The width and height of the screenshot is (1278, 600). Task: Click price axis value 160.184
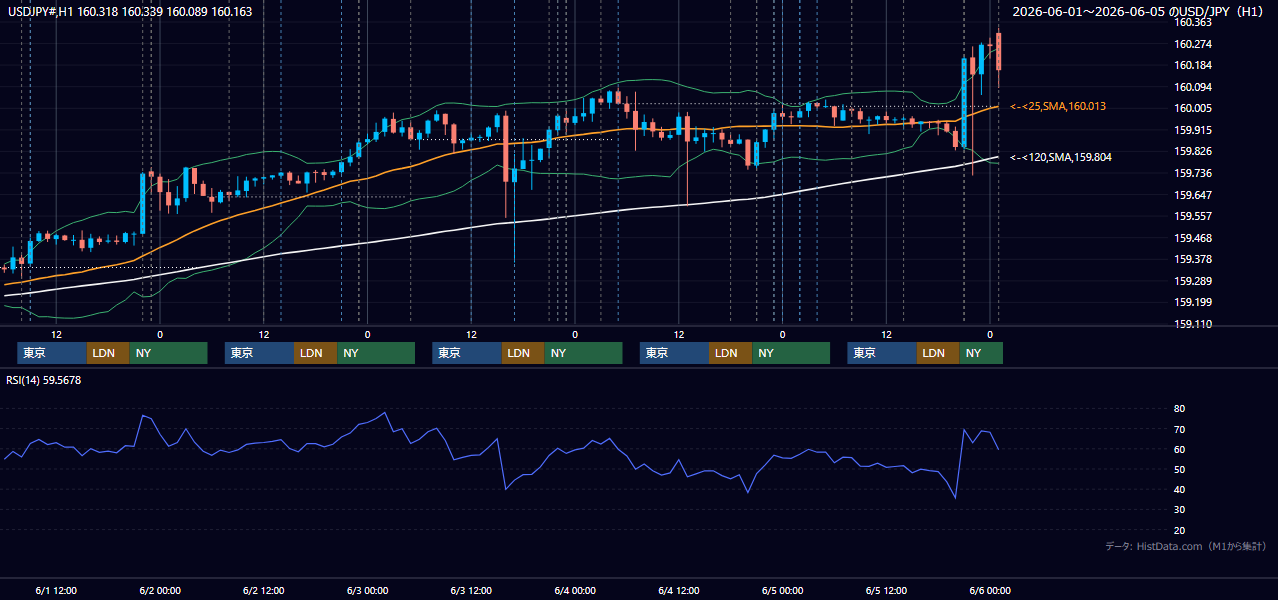(x=1193, y=65)
